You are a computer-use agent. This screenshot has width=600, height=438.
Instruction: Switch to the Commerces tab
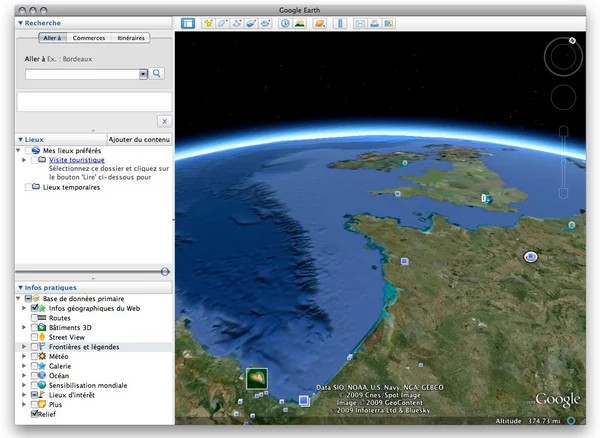pyautogui.click(x=89, y=38)
